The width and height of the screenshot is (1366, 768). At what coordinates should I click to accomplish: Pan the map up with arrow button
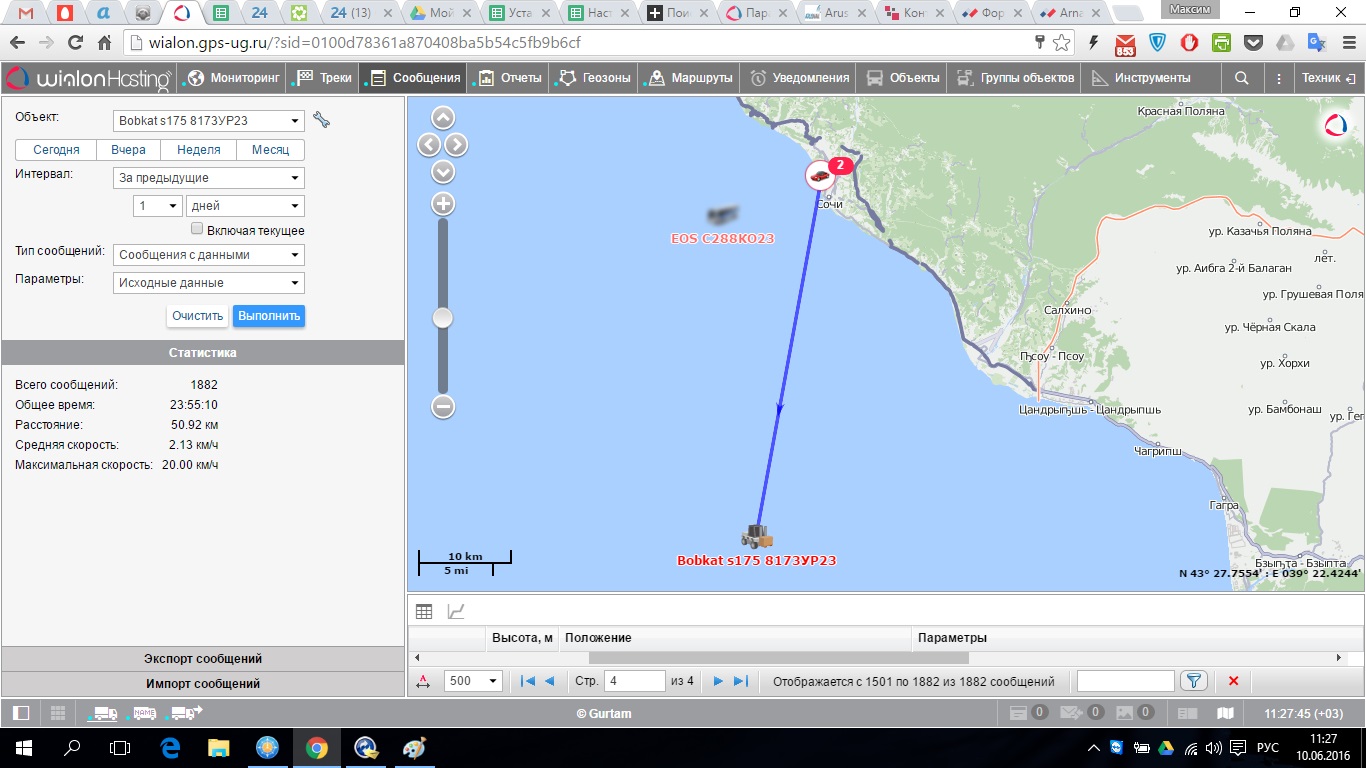[442, 118]
